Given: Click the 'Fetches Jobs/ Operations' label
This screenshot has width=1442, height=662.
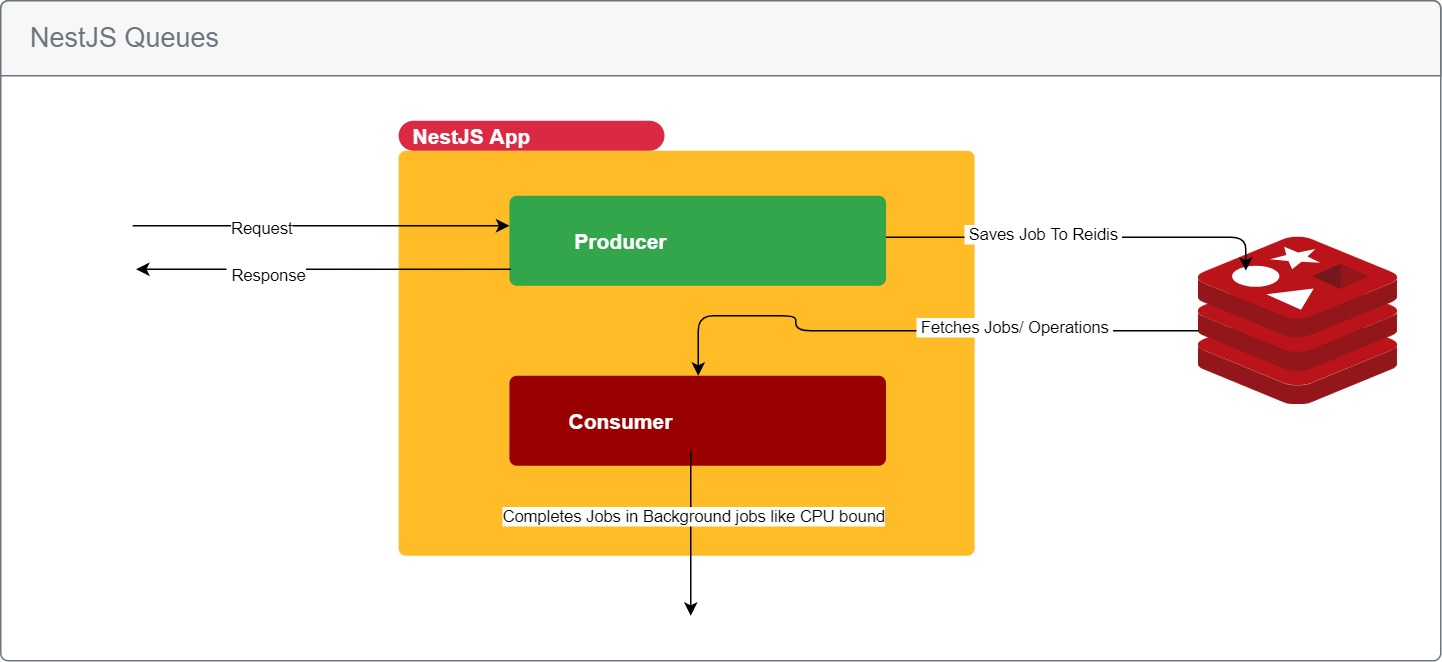Looking at the screenshot, I should 1014,327.
